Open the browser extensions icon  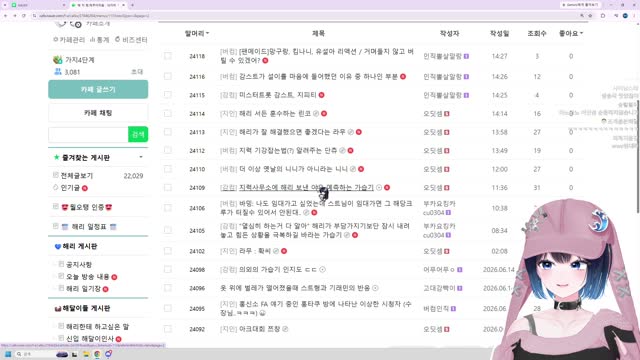tap(603, 16)
